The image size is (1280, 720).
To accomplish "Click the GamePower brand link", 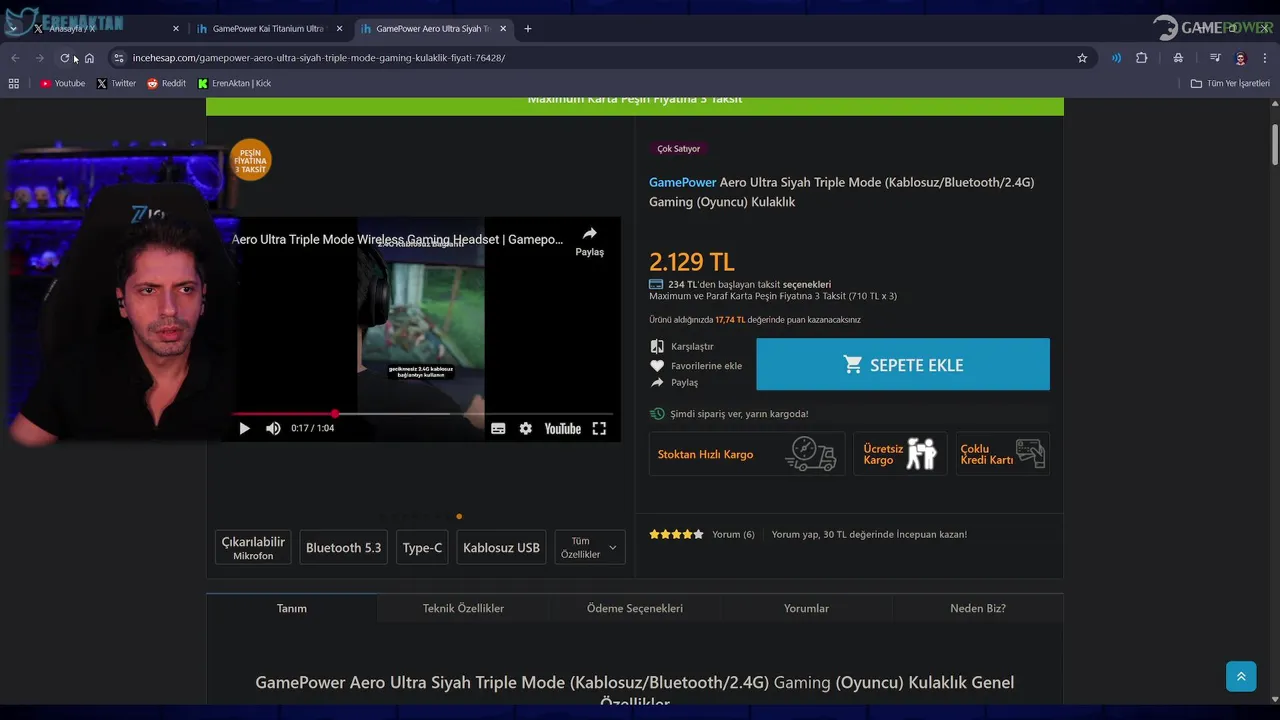I will point(683,182).
